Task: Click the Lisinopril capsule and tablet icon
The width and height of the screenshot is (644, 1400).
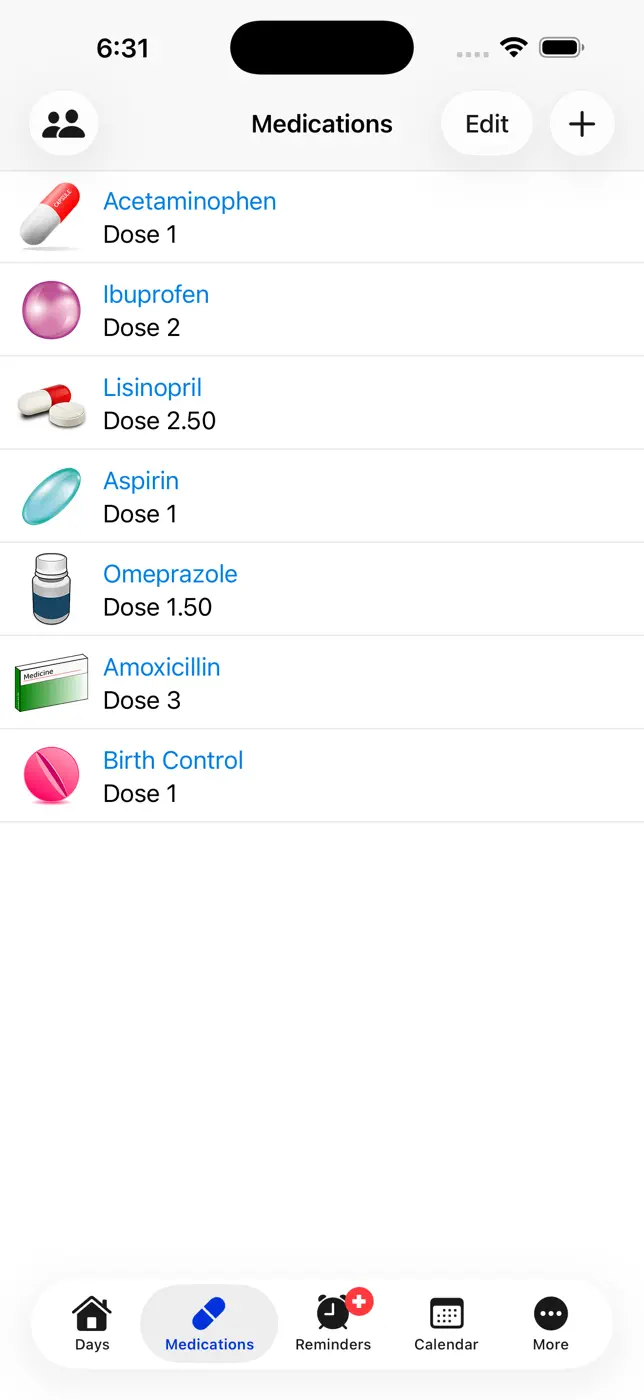Action: (x=51, y=404)
